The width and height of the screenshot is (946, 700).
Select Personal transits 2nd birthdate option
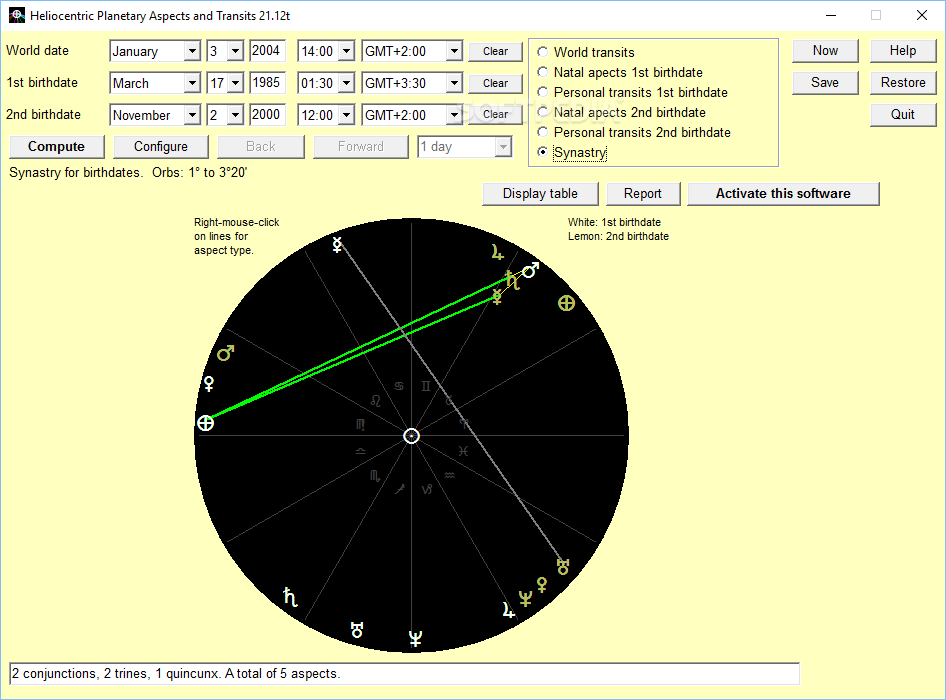(x=634, y=132)
